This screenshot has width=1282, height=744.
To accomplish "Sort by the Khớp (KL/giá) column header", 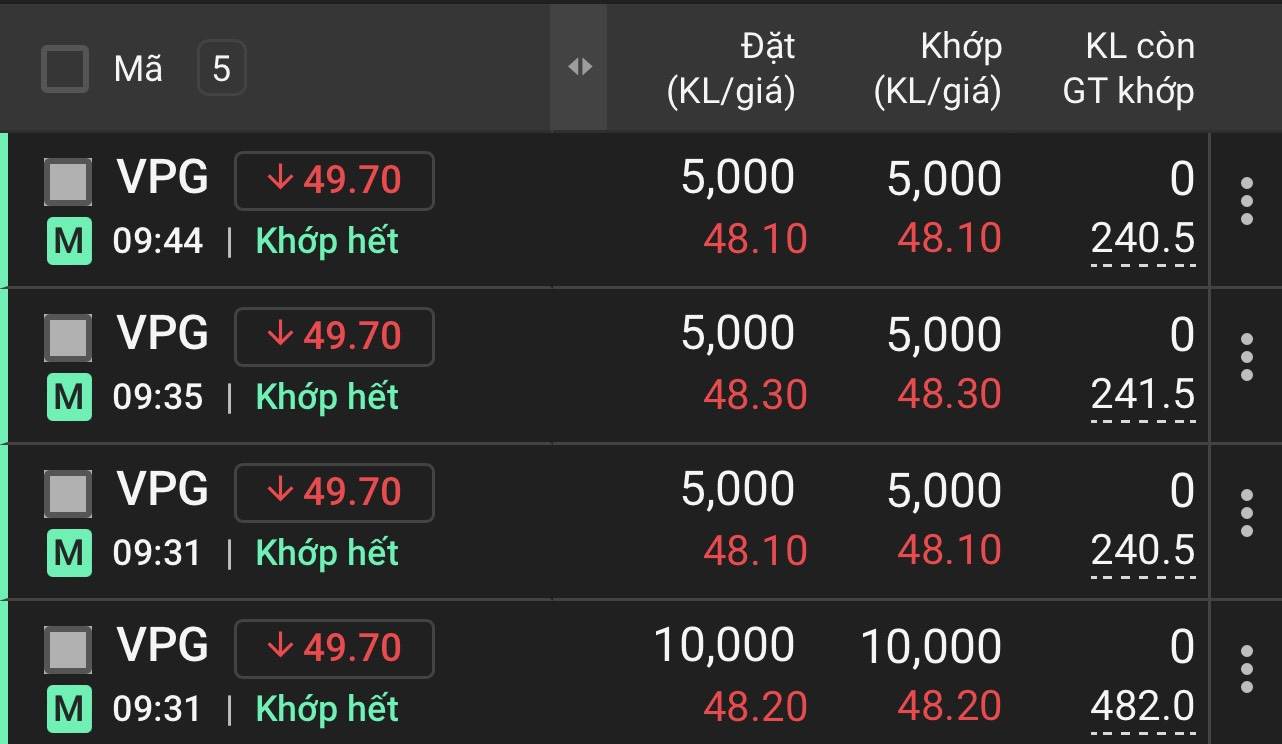I will click(937, 68).
